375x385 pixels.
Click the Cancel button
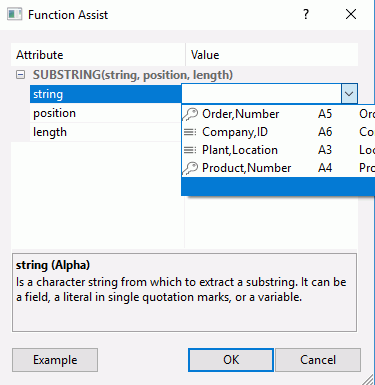pyautogui.click(x=318, y=360)
